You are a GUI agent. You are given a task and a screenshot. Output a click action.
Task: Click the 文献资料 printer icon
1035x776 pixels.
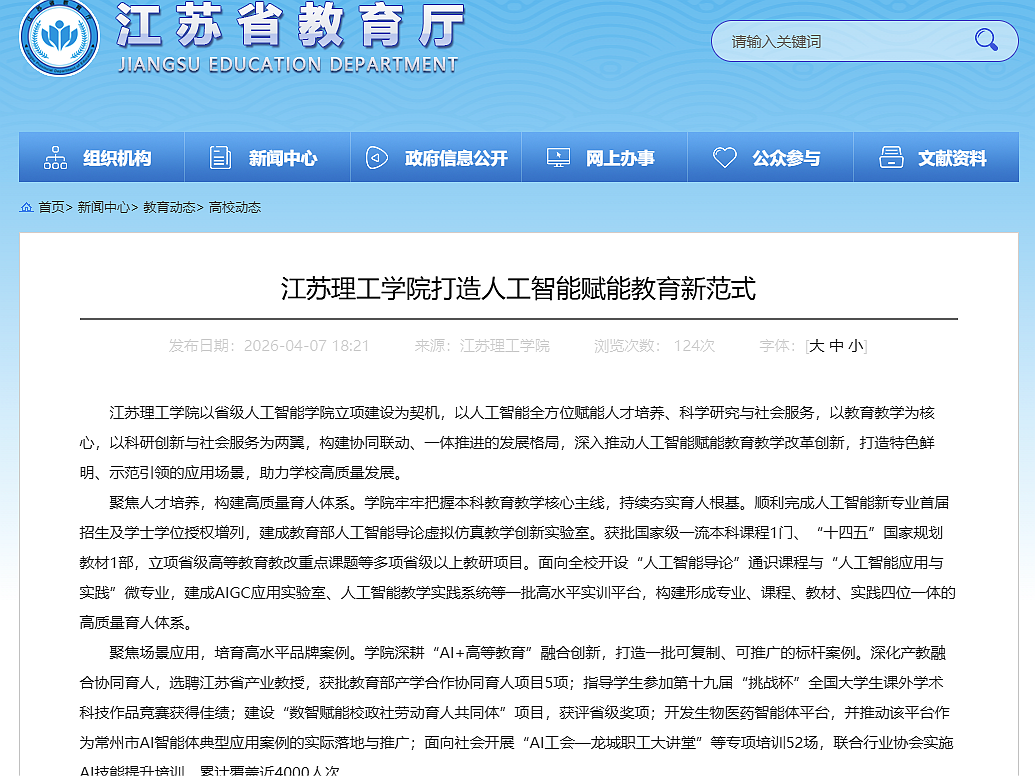coord(891,158)
